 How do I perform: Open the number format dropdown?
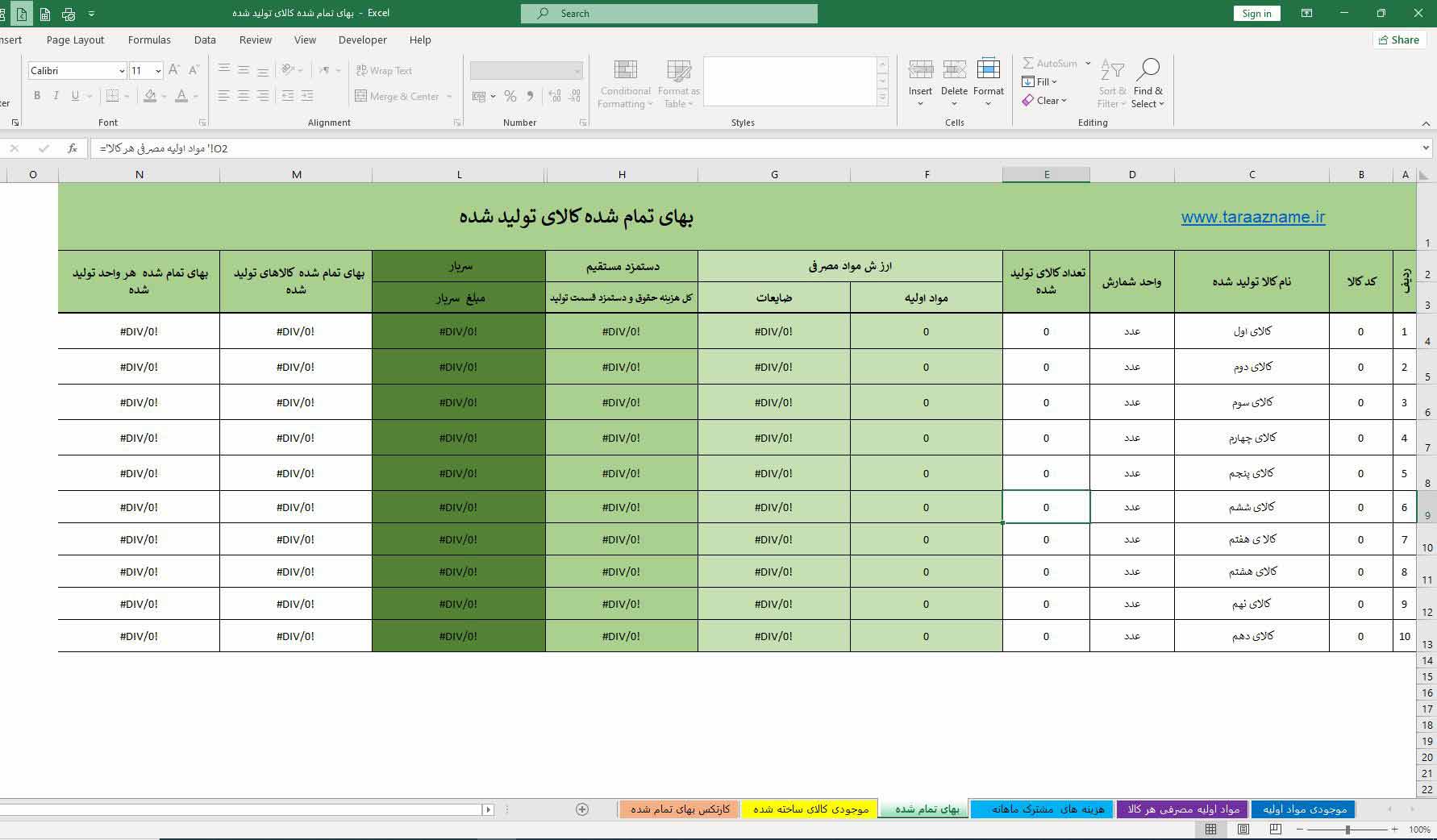pyautogui.click(x=577, y=71)
